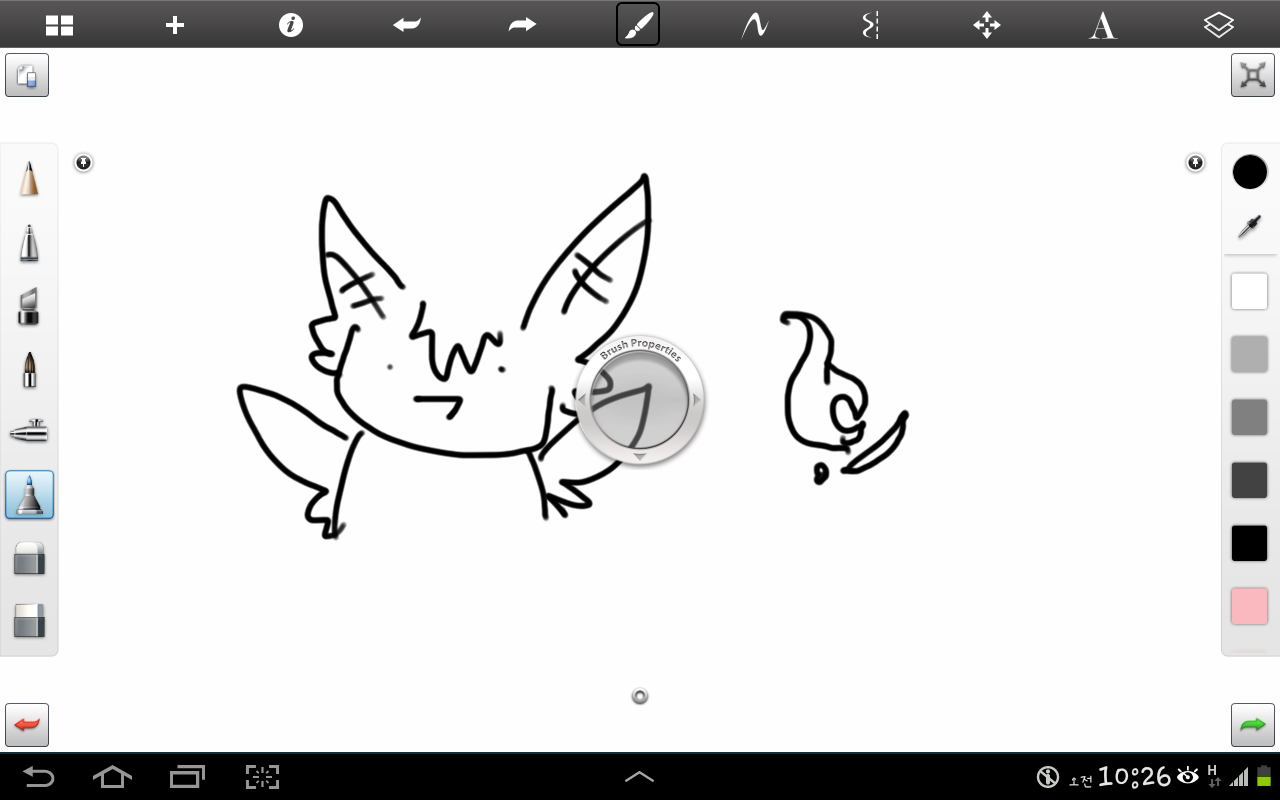1280x800 pixels.
Task: Select the airbrush in left palette
Action: click(29, 431)
